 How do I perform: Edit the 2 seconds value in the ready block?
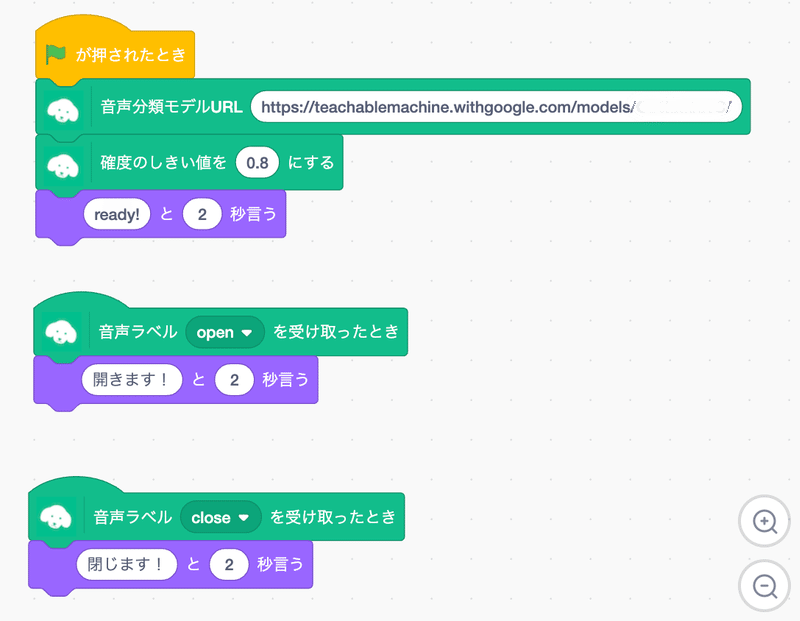202,214
